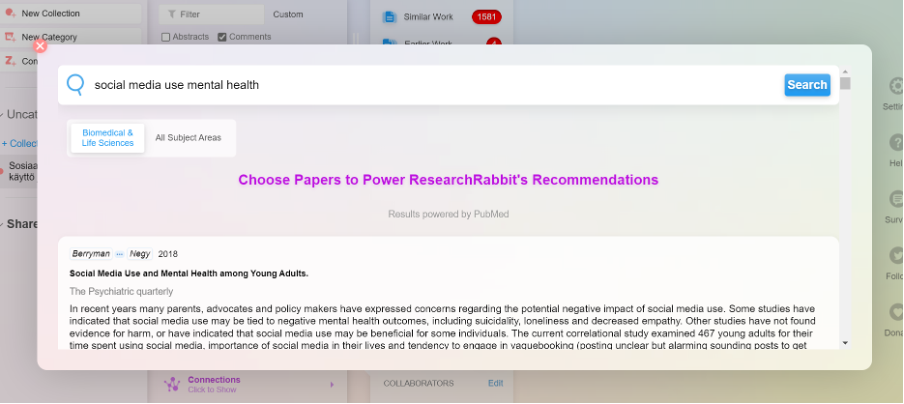Switch to All Subject Areas tab
Screen dimensions: 904x404
pyautogui.click(x=188, y=138)
